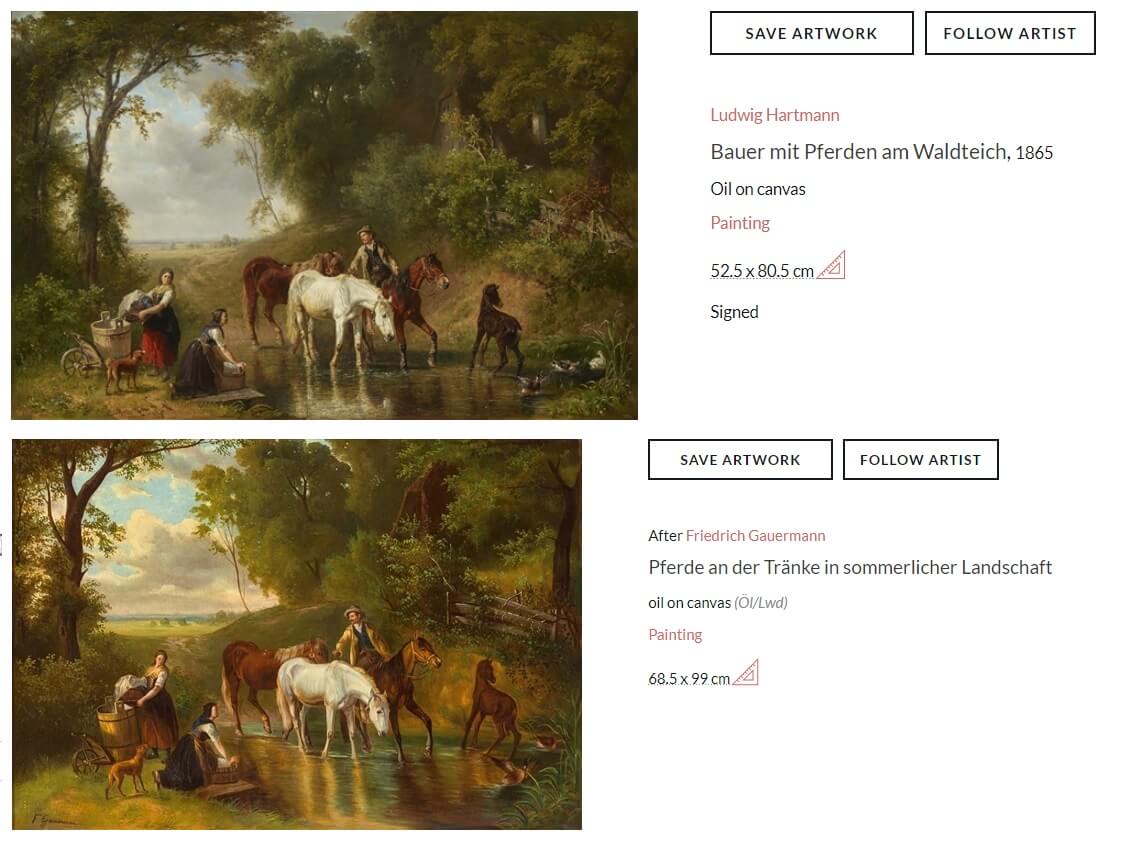1128x854 pixels.
Task: Click the 68.5 x 99 cm dimensions text
Action: (689, 679)
